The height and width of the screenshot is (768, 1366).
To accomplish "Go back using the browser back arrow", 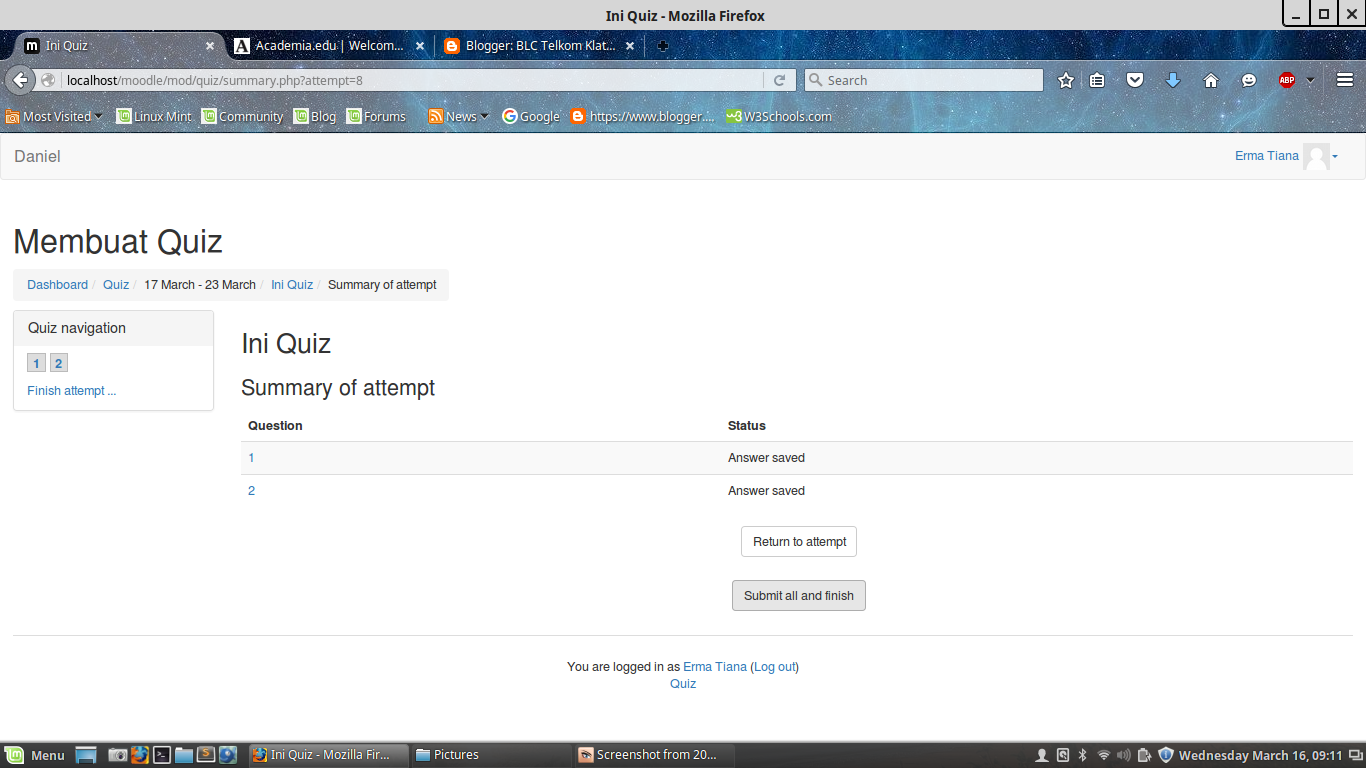I will click(20, 80).
